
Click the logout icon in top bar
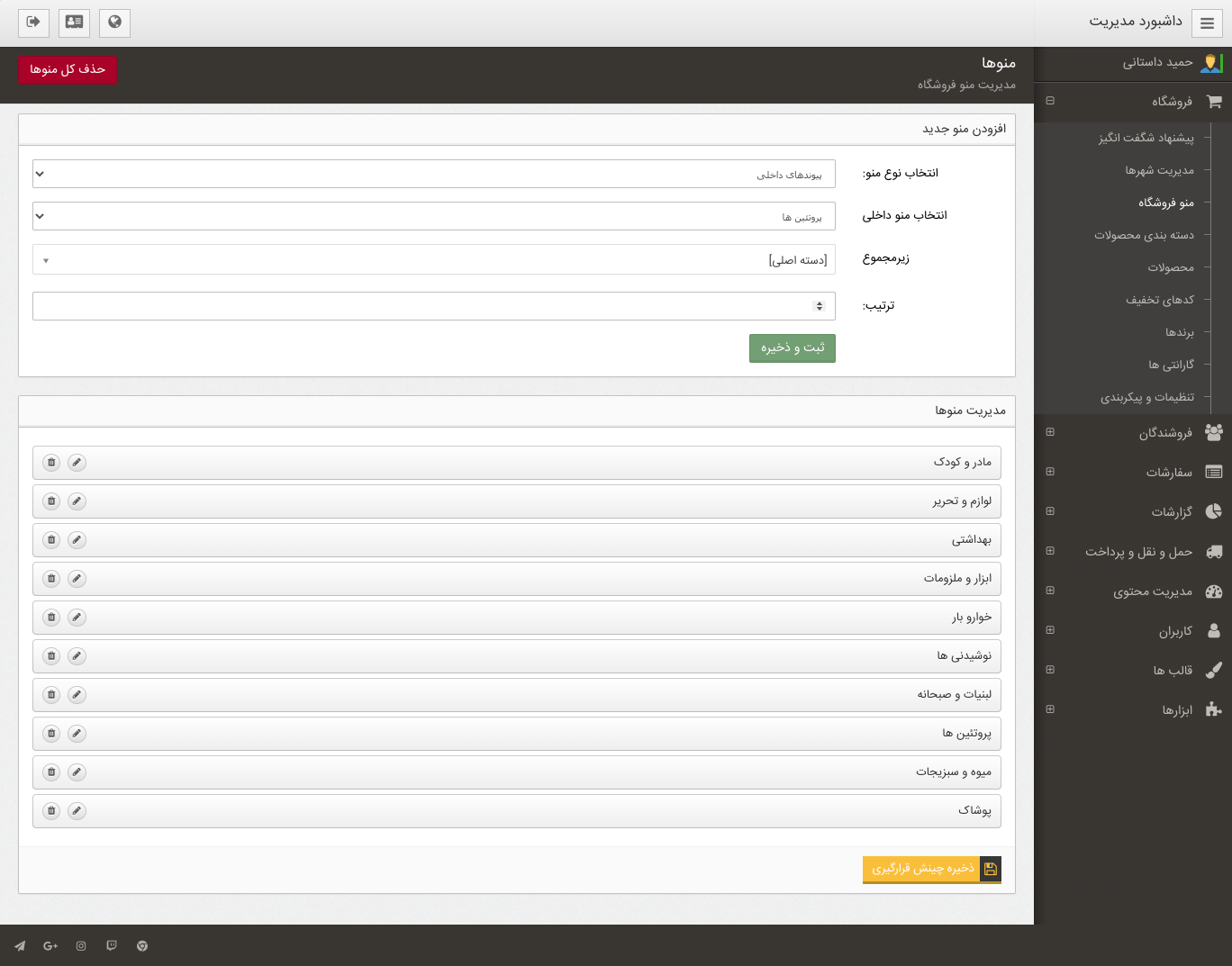[33, 23]
